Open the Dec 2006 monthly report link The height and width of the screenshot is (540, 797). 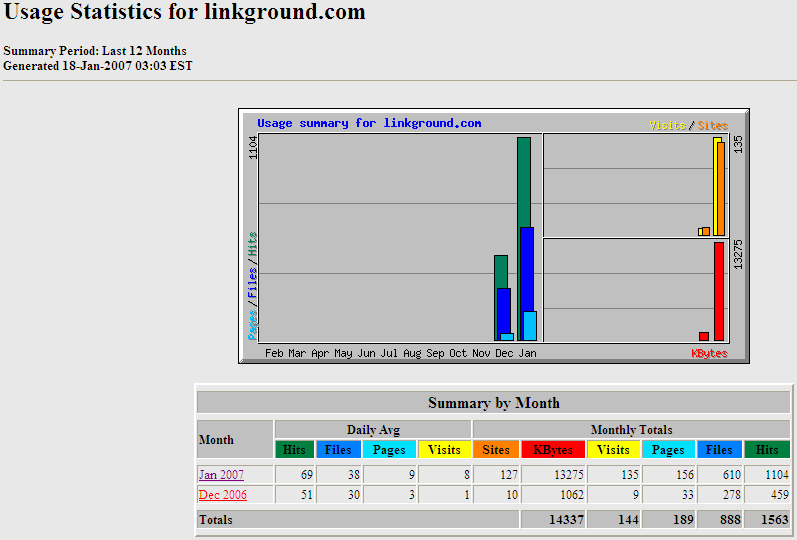(x=222, y=495)
